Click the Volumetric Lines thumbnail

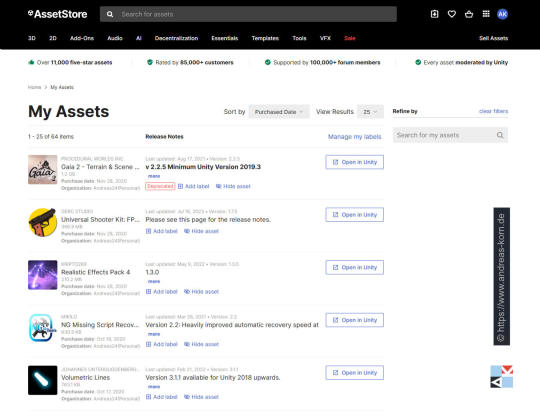43,380
